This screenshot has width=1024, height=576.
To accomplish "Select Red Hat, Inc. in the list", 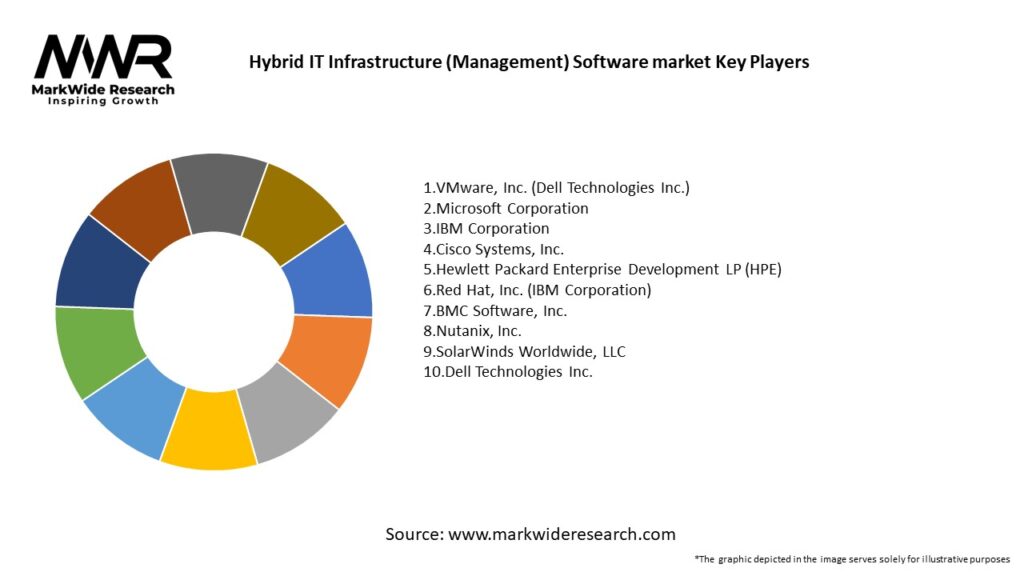I will click(537, 290).
